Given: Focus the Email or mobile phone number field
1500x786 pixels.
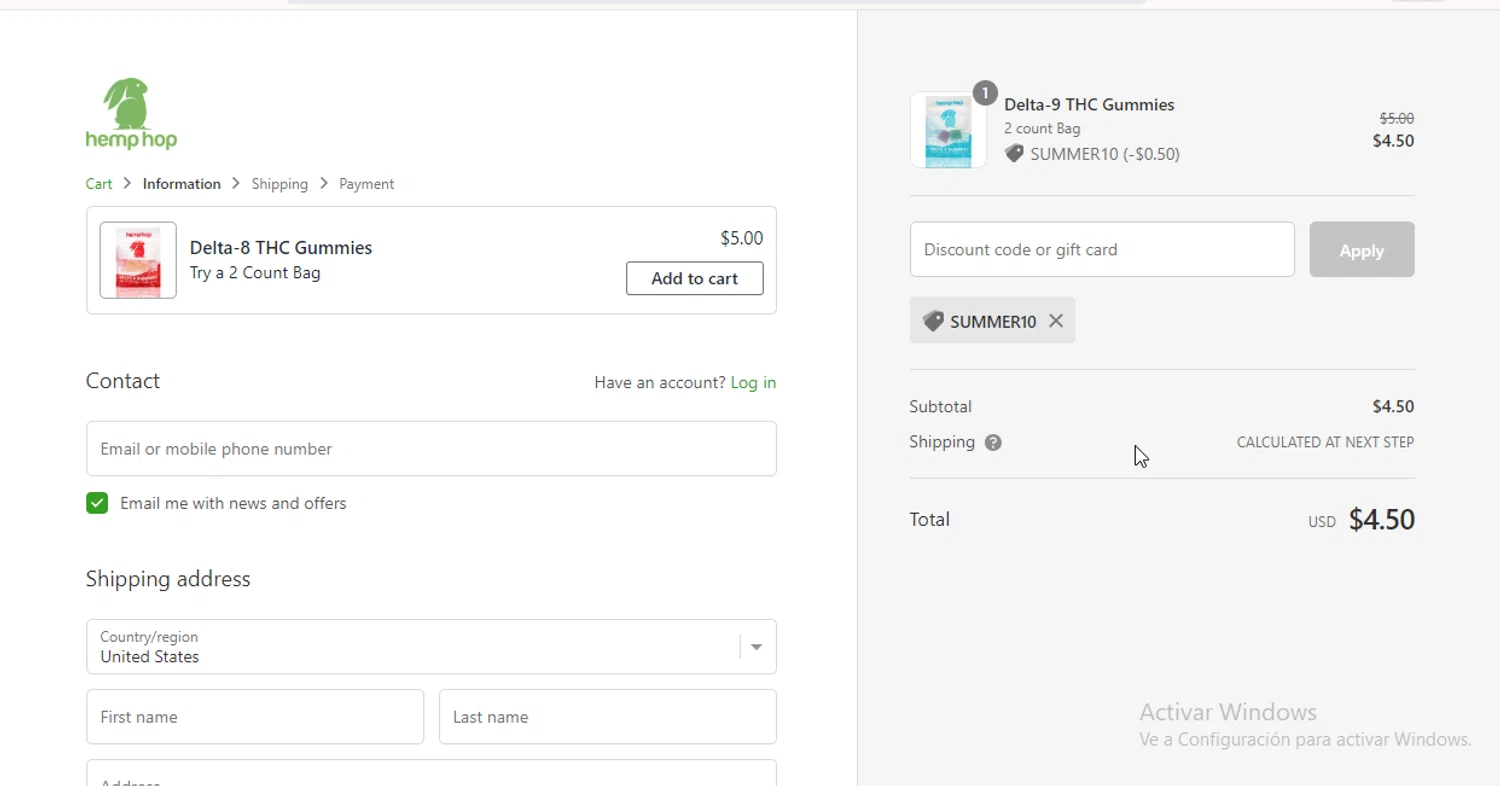Looking at the screenshot, I should pos(431,449).
